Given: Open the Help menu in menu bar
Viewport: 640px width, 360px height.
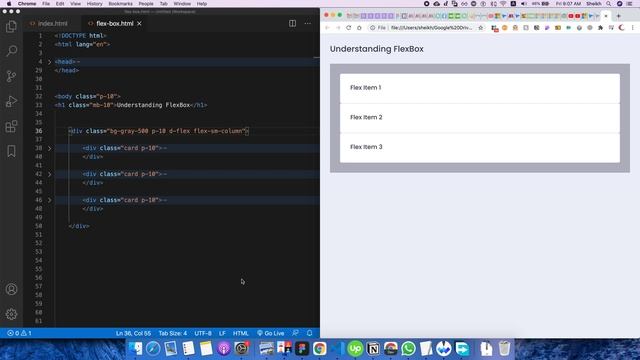Looking at the screenshot, I should click(202, 4).
